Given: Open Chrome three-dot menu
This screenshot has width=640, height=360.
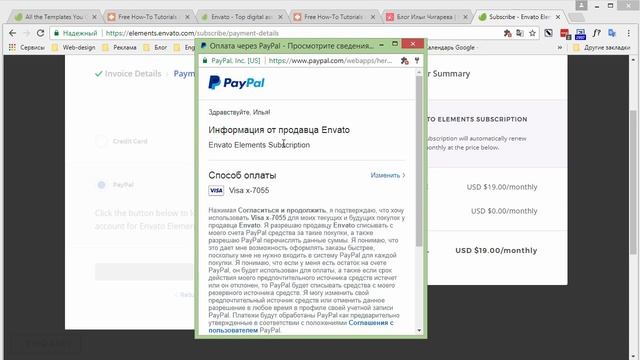Looking at the screenshot, I should (629, 33).
